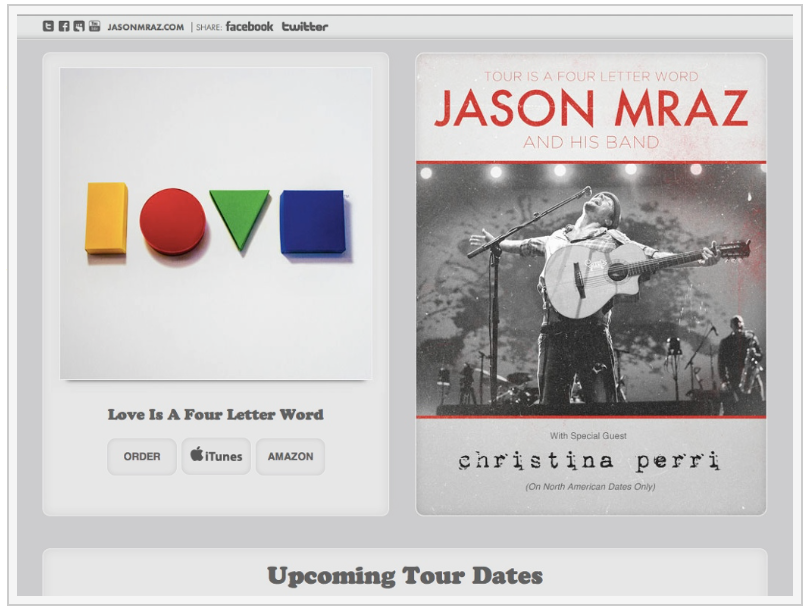Open the YouTube icon link
The width and height of the screenshot is (810, 613).
tap(95, 26)
